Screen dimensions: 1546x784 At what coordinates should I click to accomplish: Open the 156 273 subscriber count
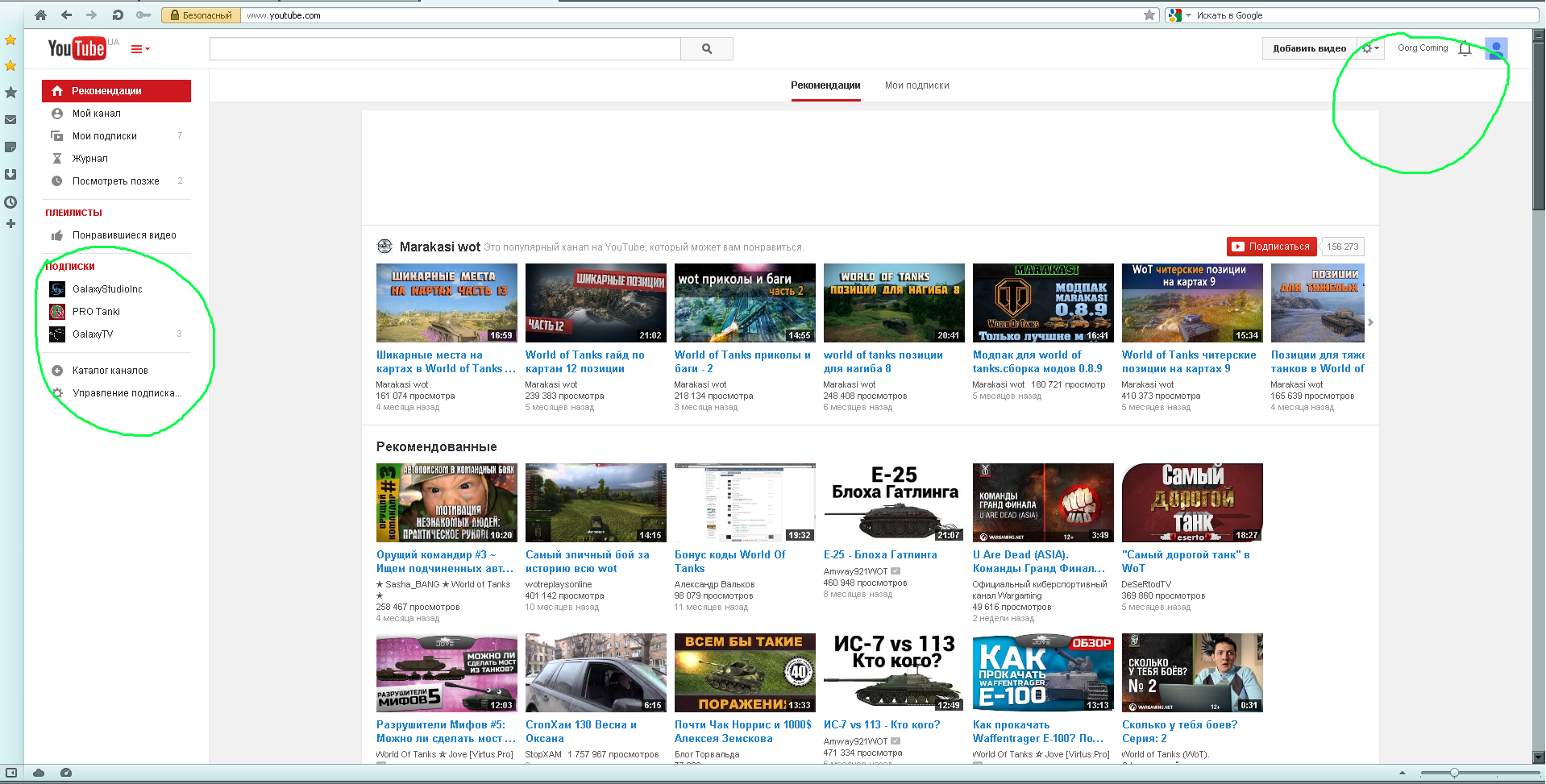coord(1342,247)
